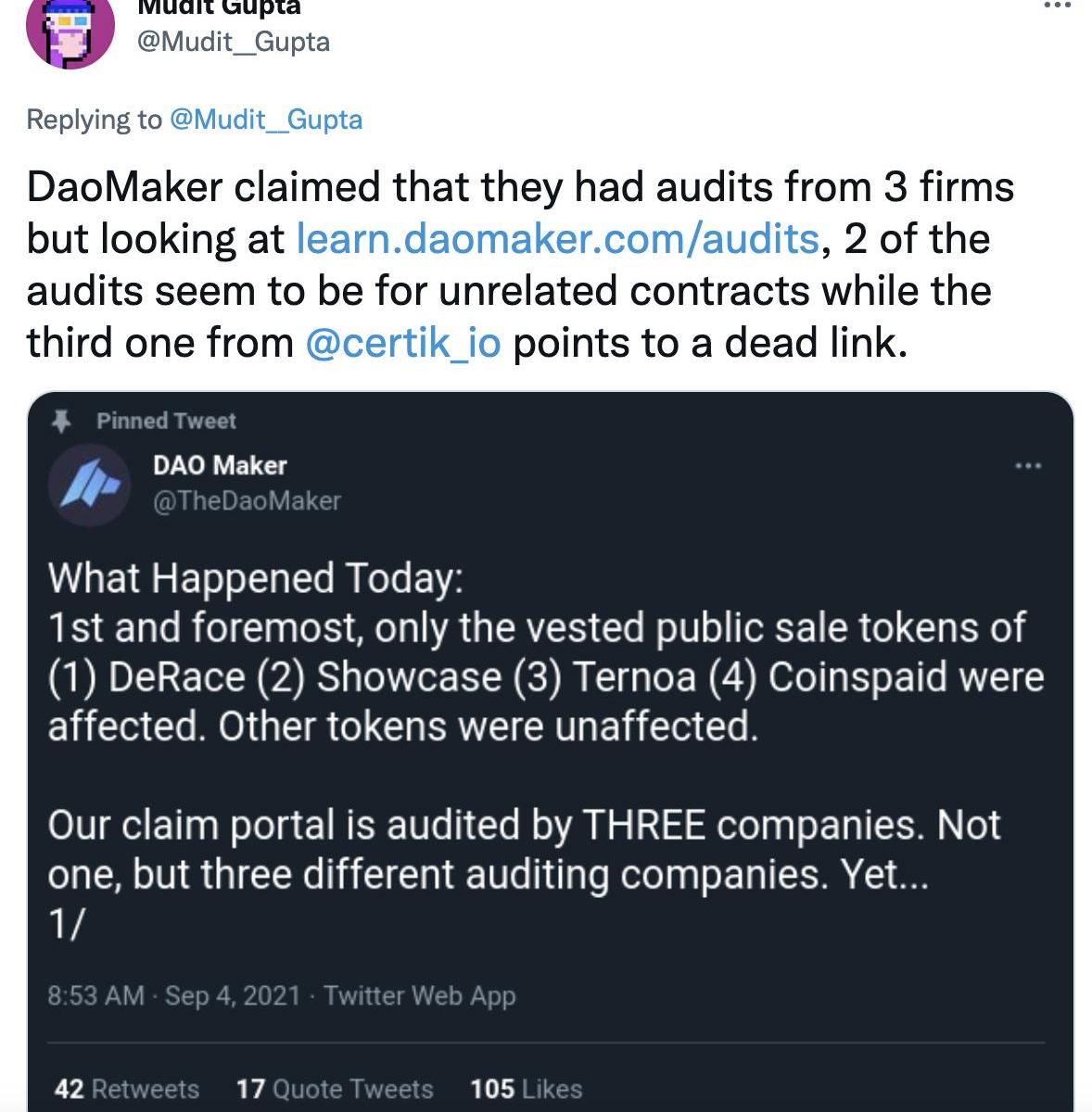
Task: Open the tweet's more options ellipsis
Action: pyautogui.click(x=1057, y=6)
